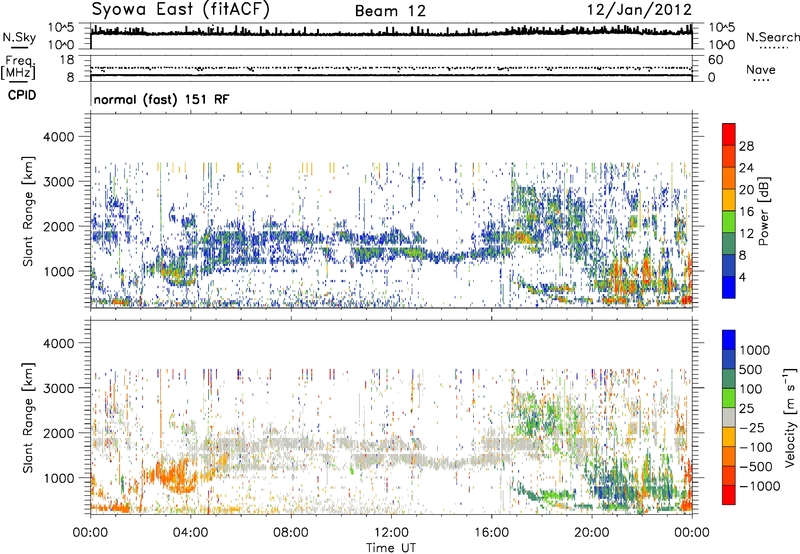The height and width of the screenshot is (554, 800).
Task: Click the '18' frequency axis tick
Action: pos(67,60)
